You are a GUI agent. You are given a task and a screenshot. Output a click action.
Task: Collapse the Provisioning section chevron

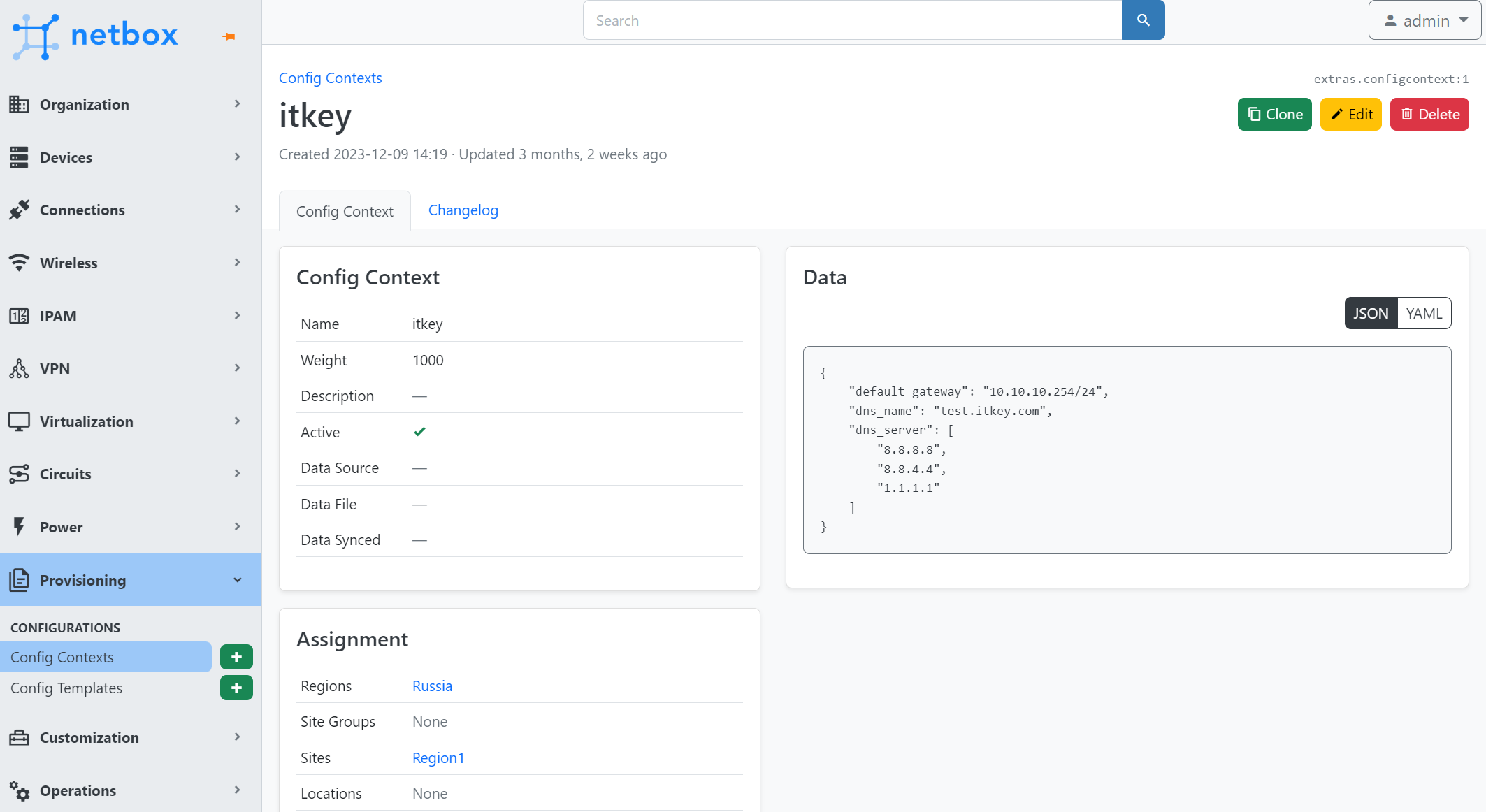click(x=237, y=580)
